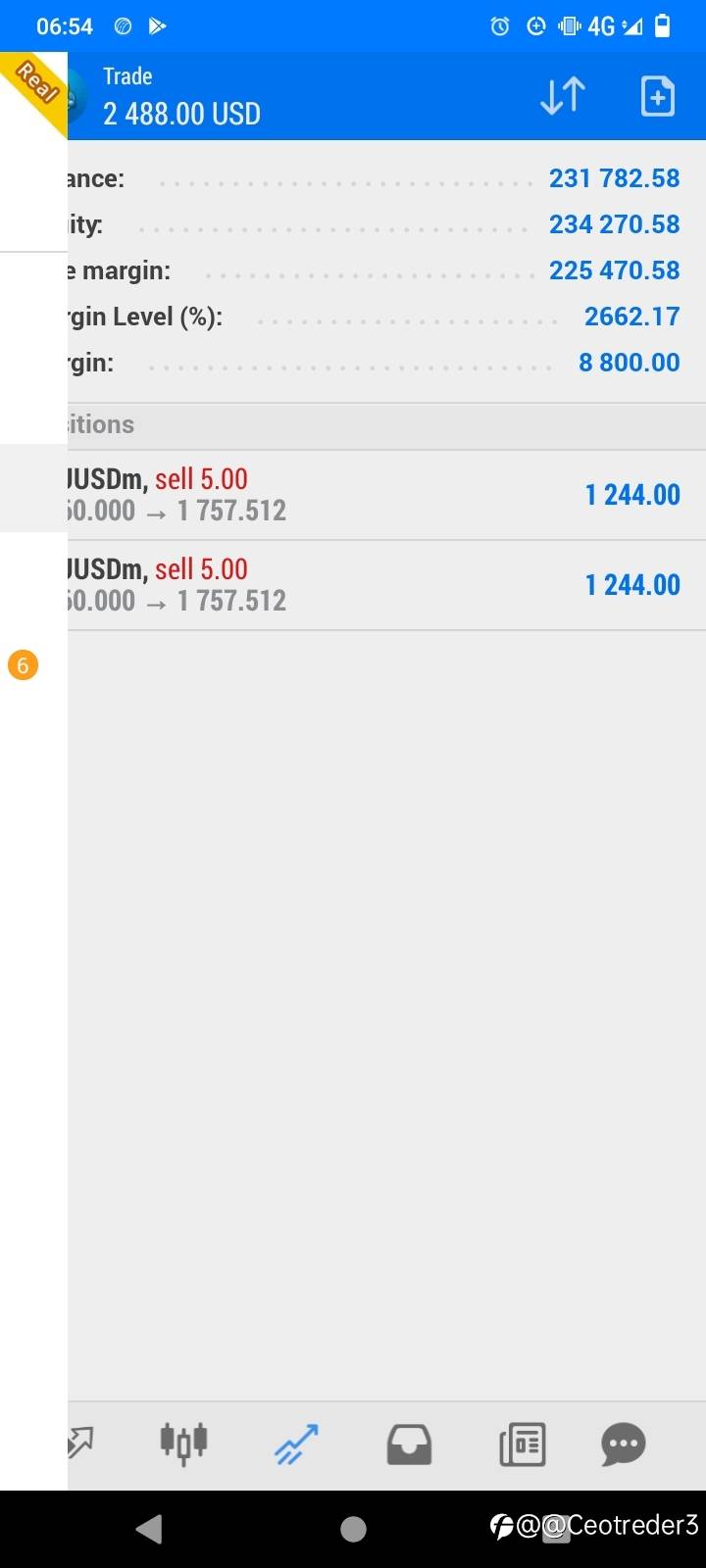Tap the Android home circle button

(x=353, y=1529)
